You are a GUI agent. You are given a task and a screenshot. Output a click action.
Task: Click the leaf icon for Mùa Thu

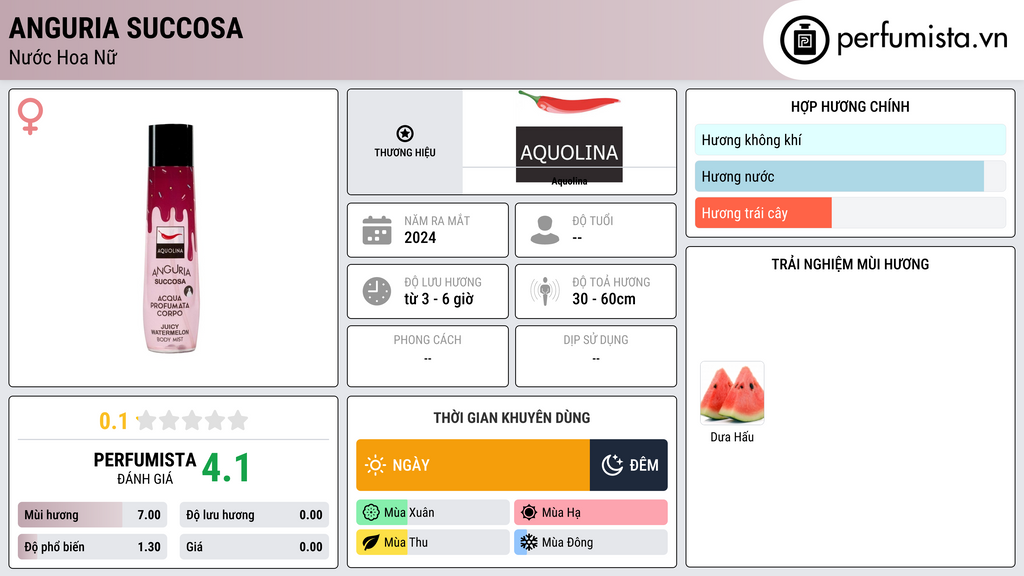tap(369, 542)
